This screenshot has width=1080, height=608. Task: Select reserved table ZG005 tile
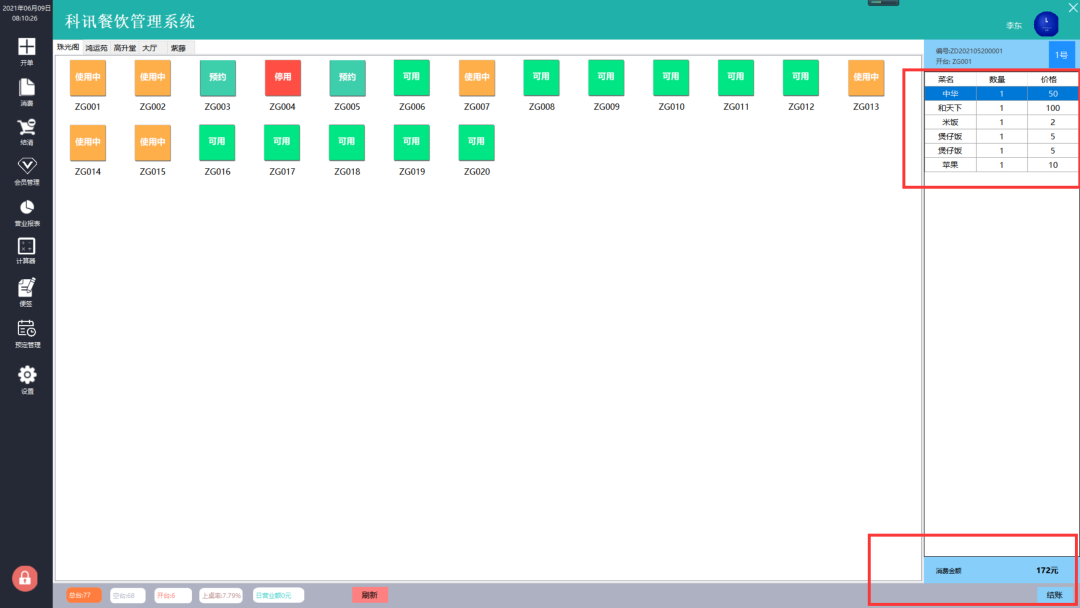pyautogui.click(x=347, y=78)
